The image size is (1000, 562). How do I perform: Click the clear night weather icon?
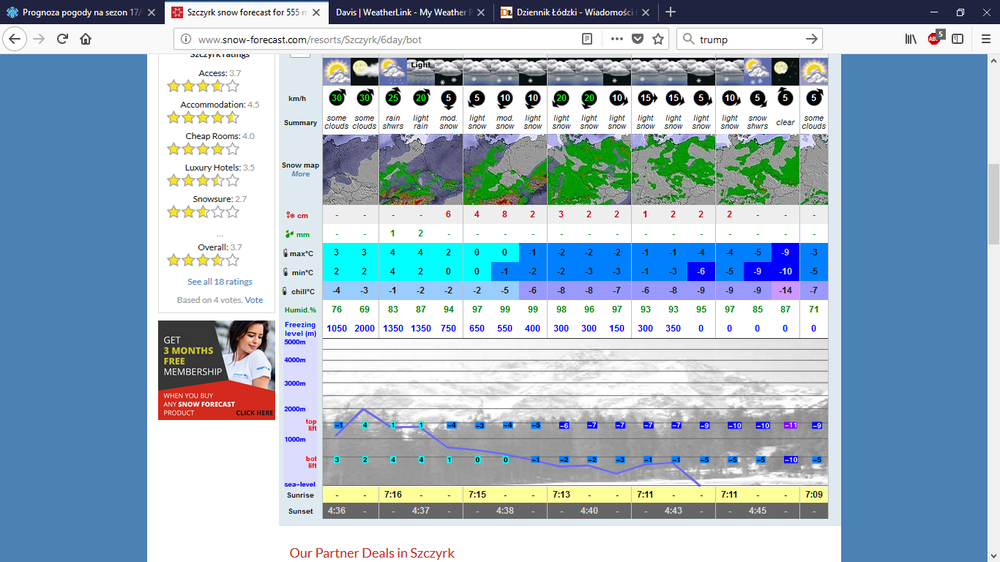[785, 71]
